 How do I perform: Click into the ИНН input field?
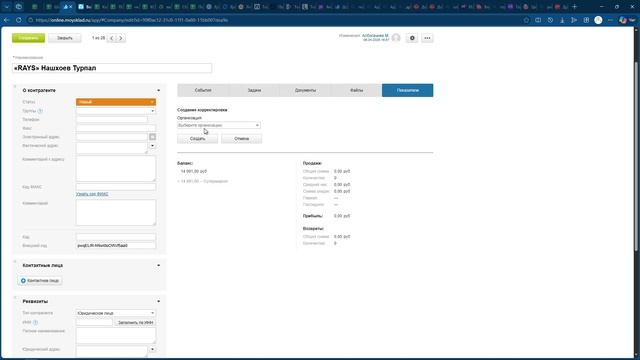tap(94, 322)
